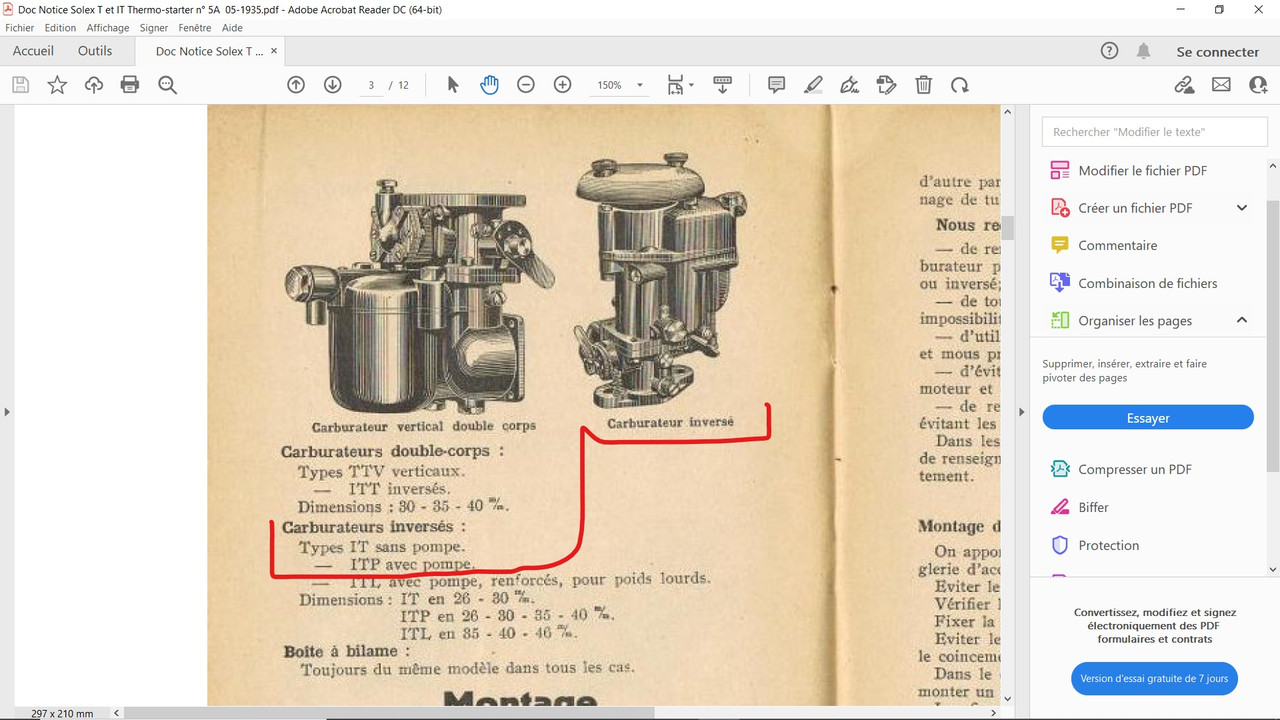Click the page number input field
The height and width of the screenshot is (720, 1280).
(371, 85)
